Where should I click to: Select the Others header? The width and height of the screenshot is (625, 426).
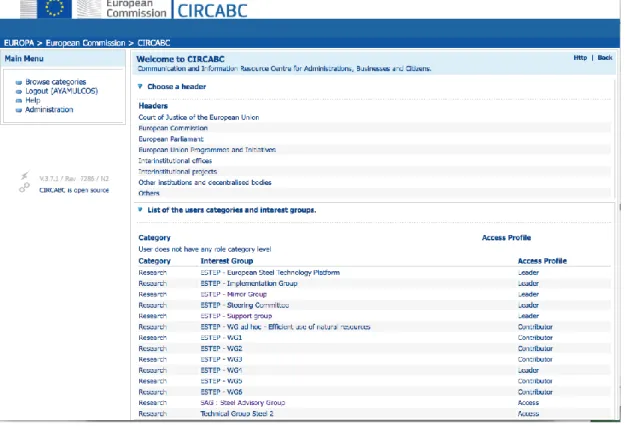(x=149, y=193)
